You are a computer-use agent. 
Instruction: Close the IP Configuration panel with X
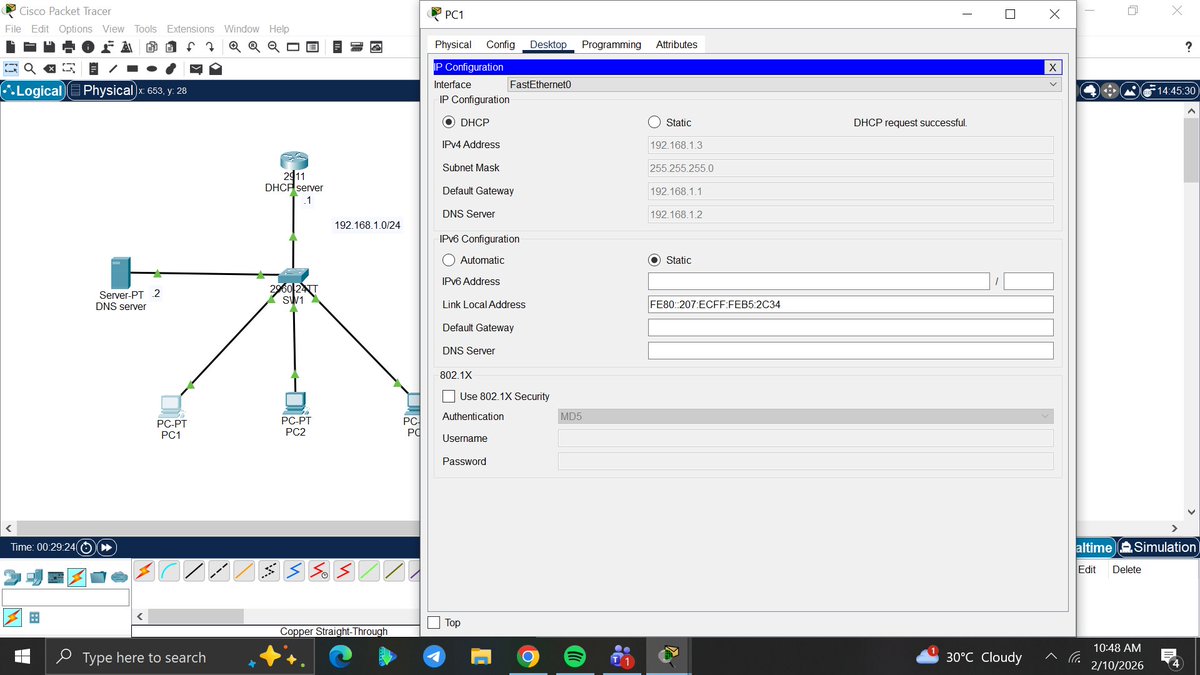pyautogui.click(x=1052, y=67)
